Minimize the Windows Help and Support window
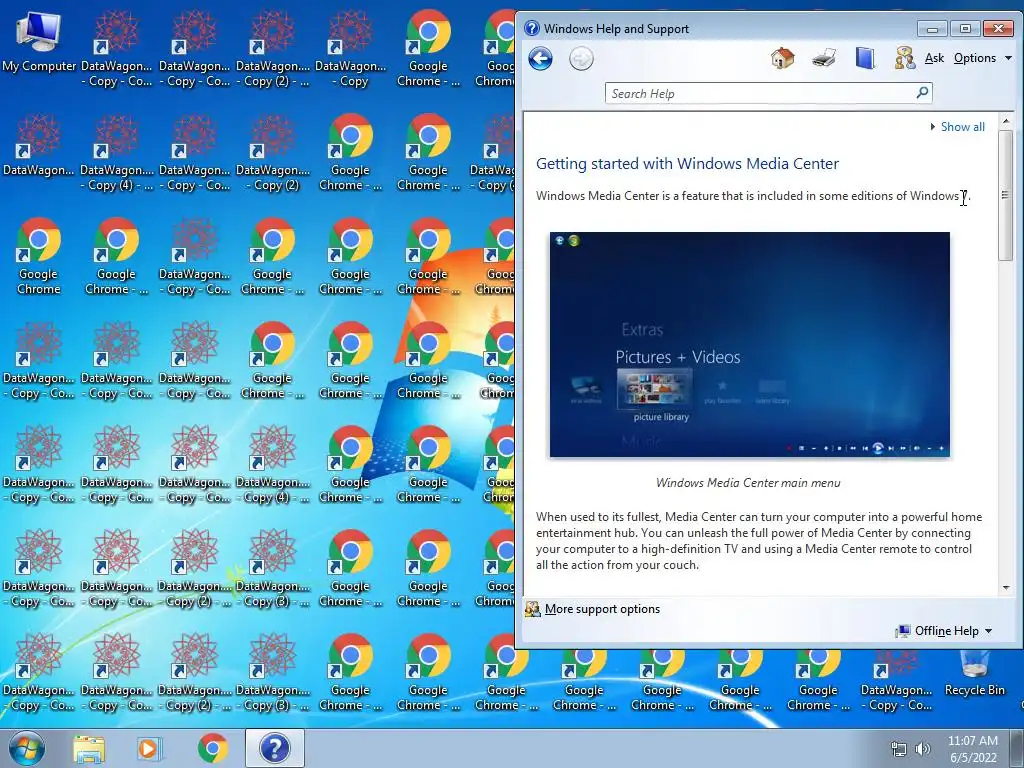Image resolution: width=1024 pixels, height=768 pixels. click(932, 29)
